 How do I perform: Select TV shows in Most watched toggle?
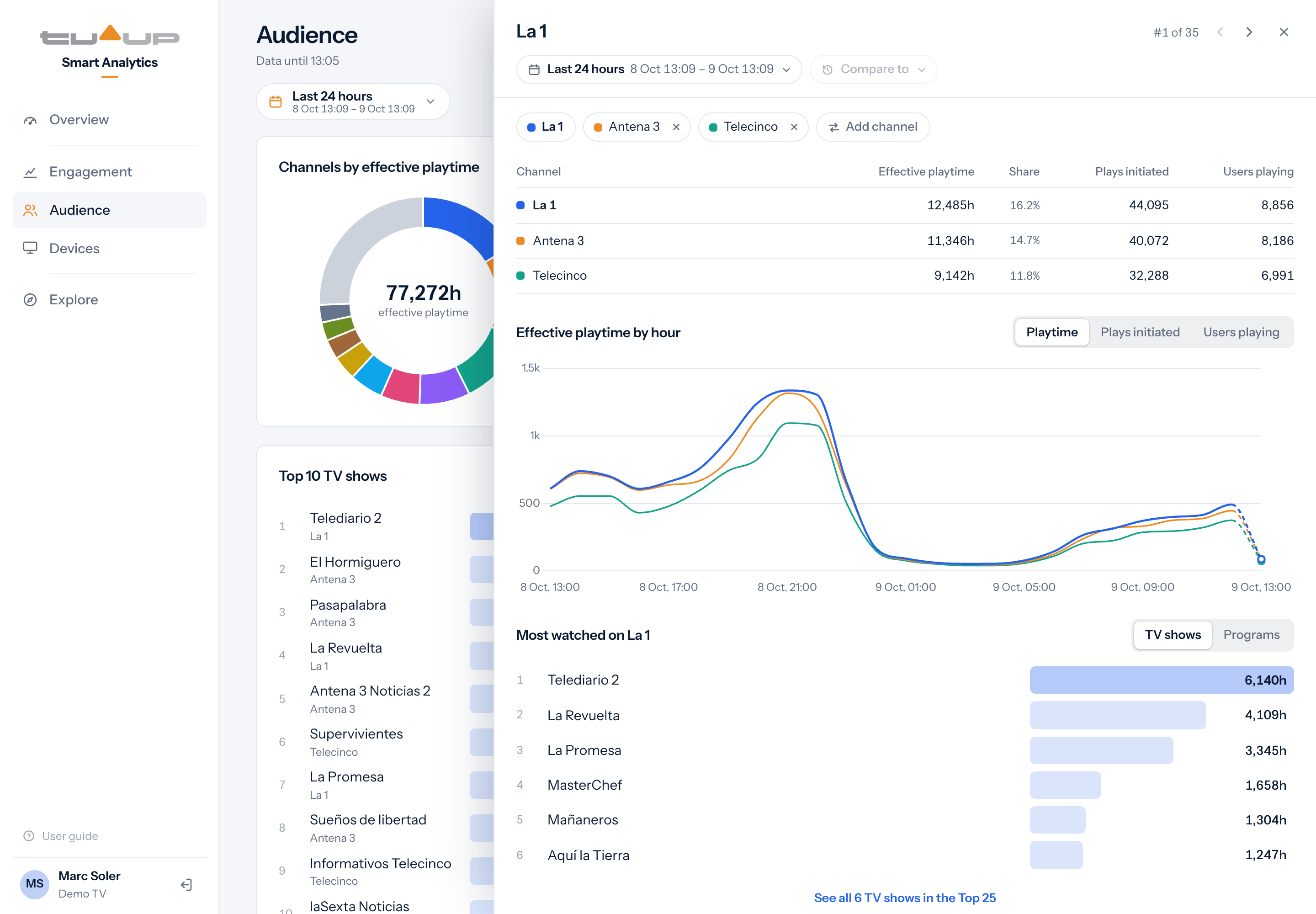point(1173,634)
